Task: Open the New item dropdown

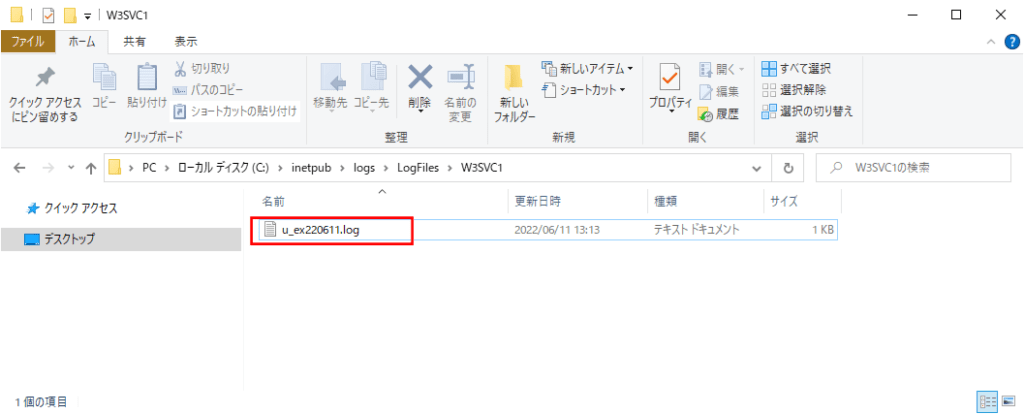Action: pyautogui.click(x=588, y=69)
